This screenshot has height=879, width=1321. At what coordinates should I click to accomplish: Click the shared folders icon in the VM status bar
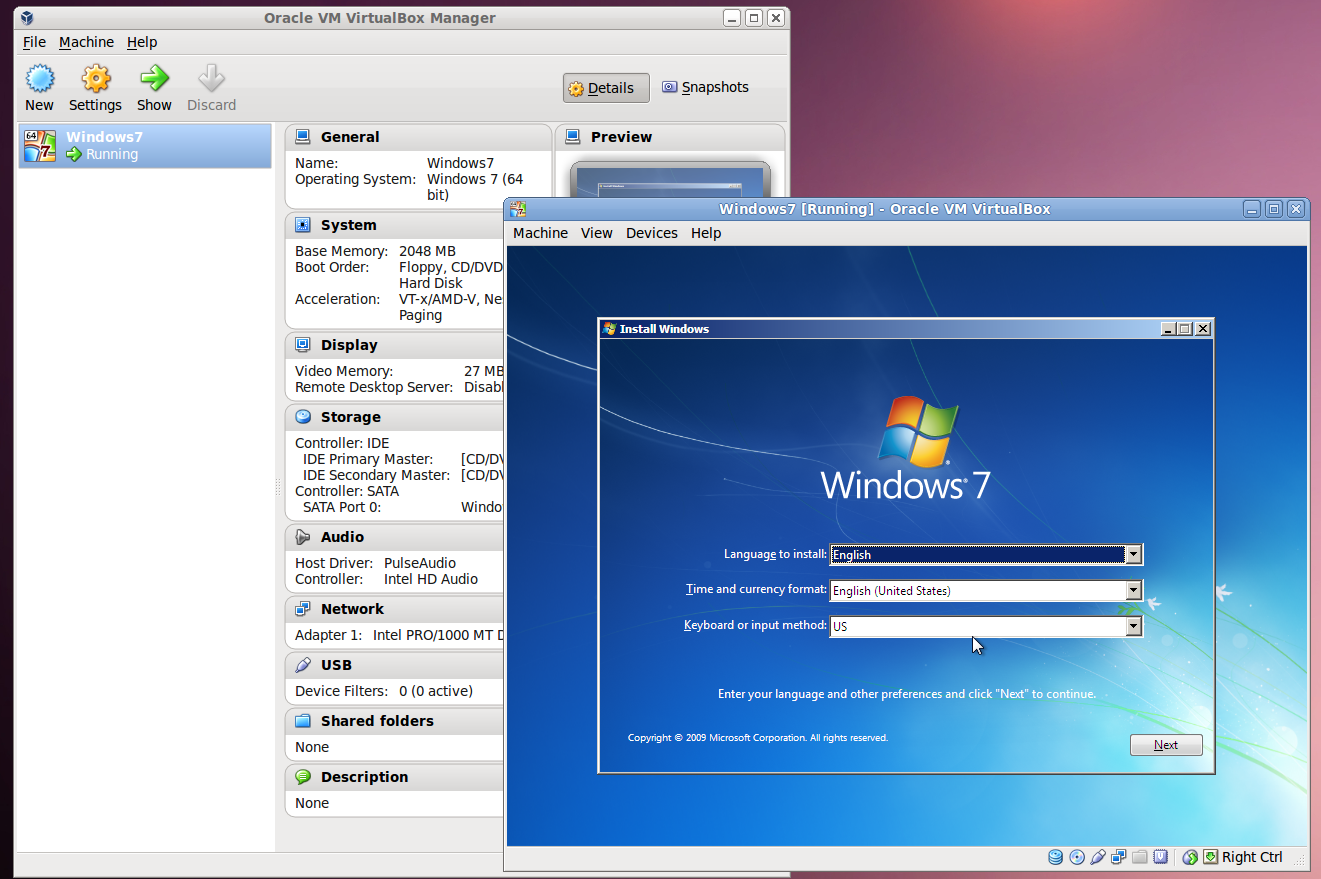(x=1140, y=857)
